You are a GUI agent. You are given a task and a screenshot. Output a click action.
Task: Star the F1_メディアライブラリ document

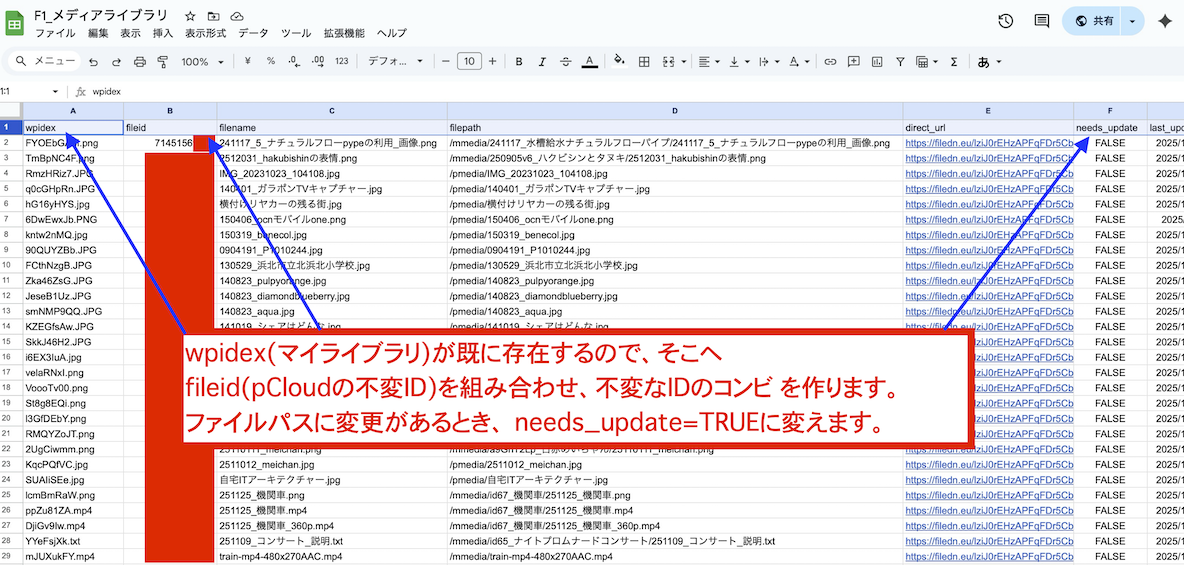pyautogui.click(x=191, y=17)
